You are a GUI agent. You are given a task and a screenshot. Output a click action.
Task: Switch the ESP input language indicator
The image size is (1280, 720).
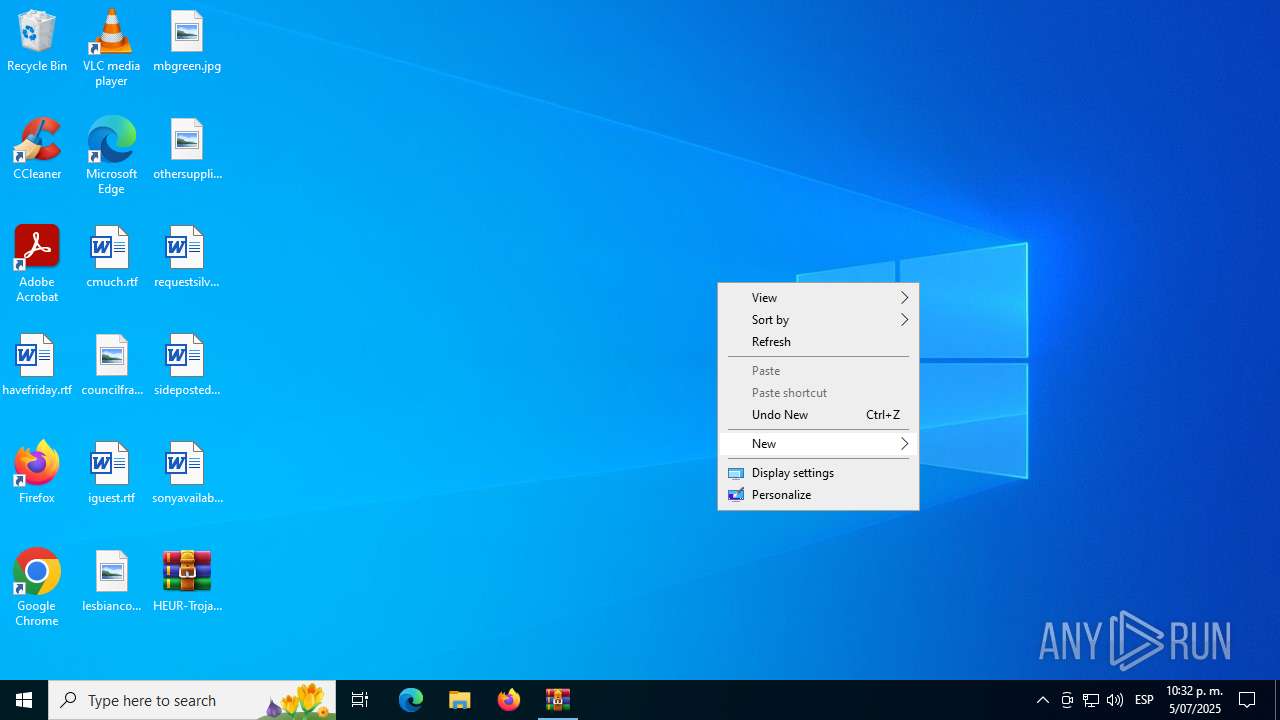pyautogui.click(x=1144, y=700)
